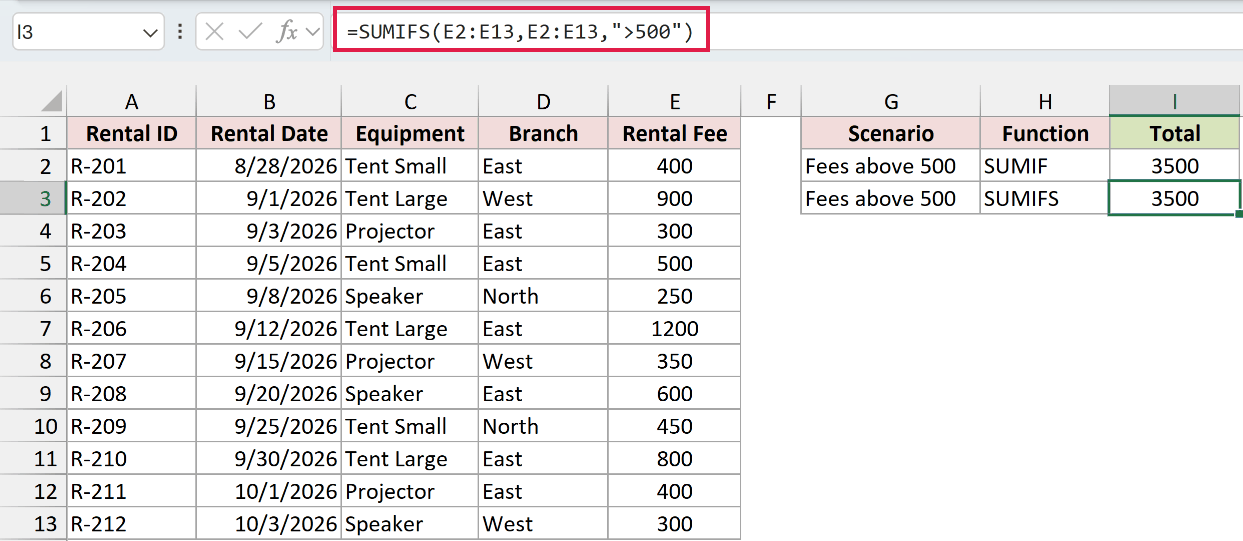The image size is (1243, 541).
Task: Select the rental fee cell 1200
Action: pyautogui.click(x=675, y=328)
